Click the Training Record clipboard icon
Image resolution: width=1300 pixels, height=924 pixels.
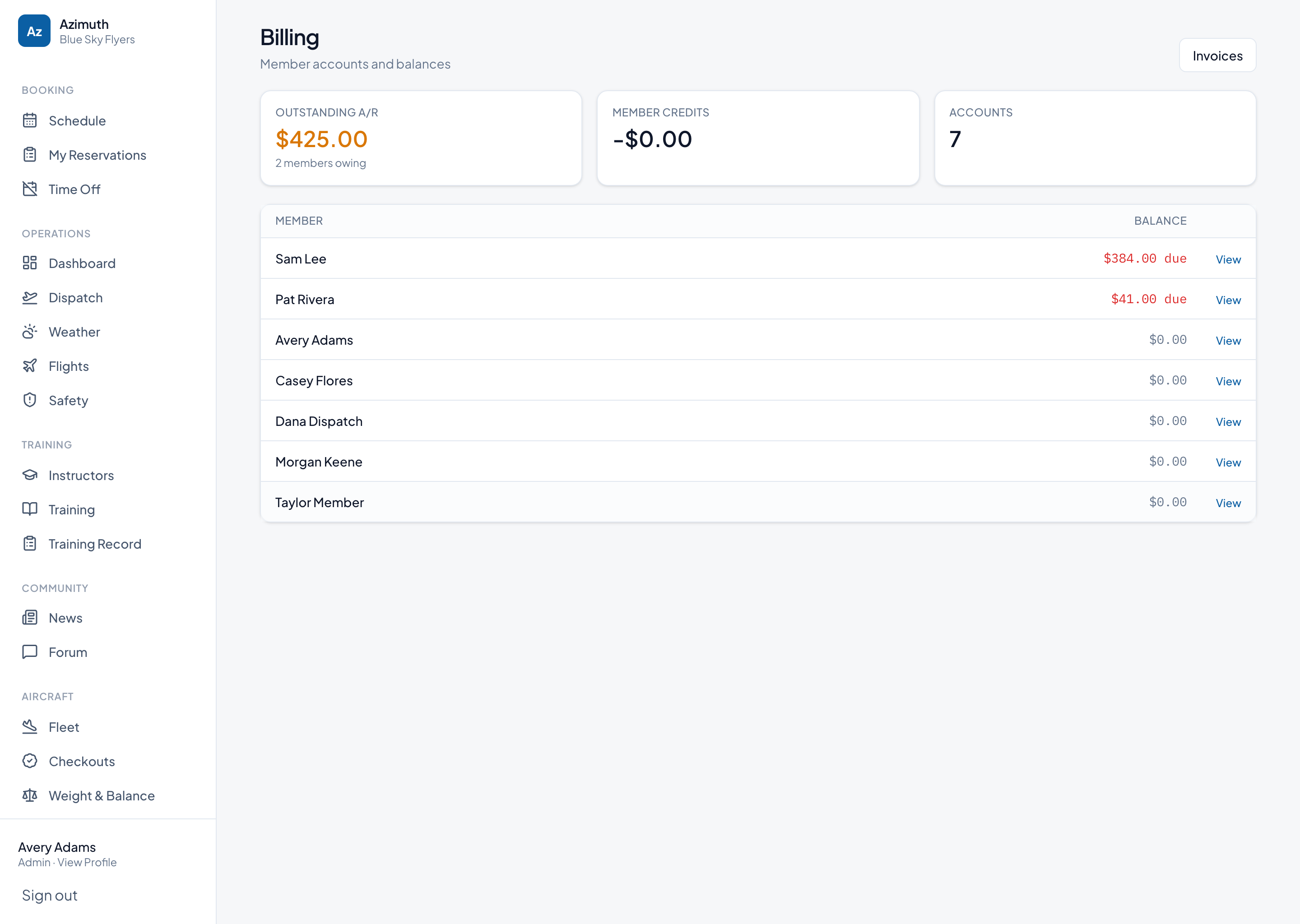pyautogui.click(x=30, y=543)
